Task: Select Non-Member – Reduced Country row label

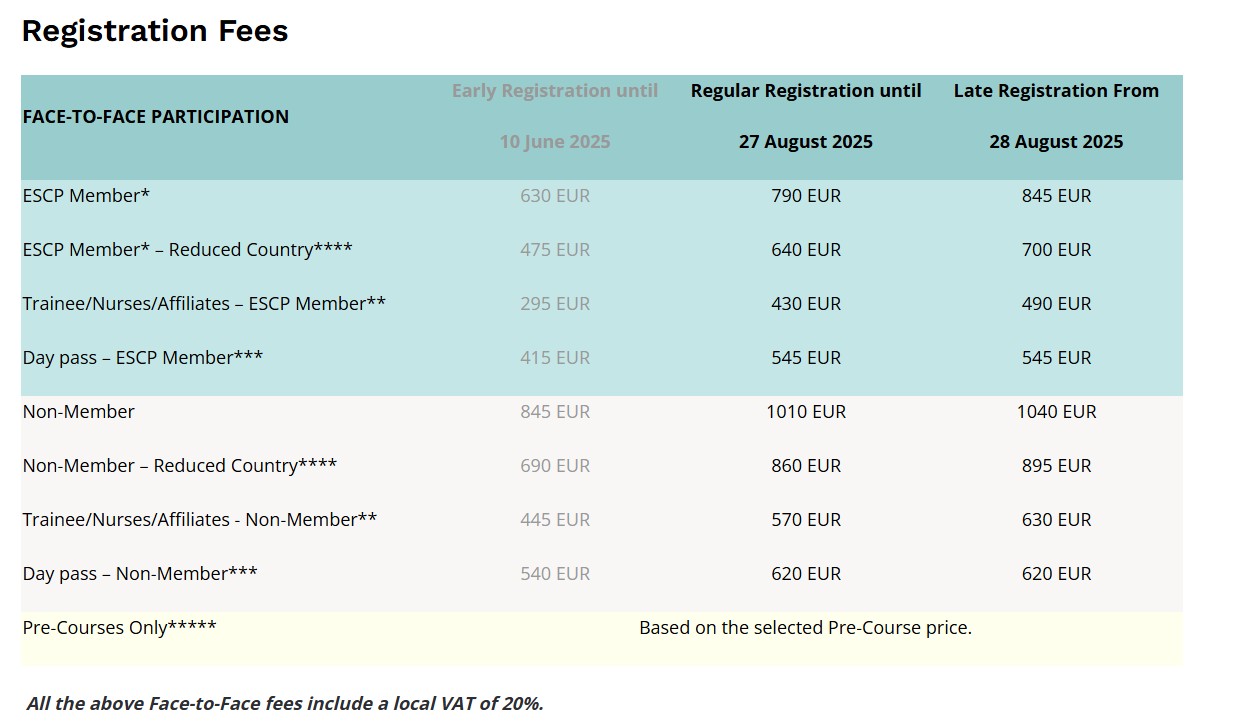Action: (x=180, y=466)
